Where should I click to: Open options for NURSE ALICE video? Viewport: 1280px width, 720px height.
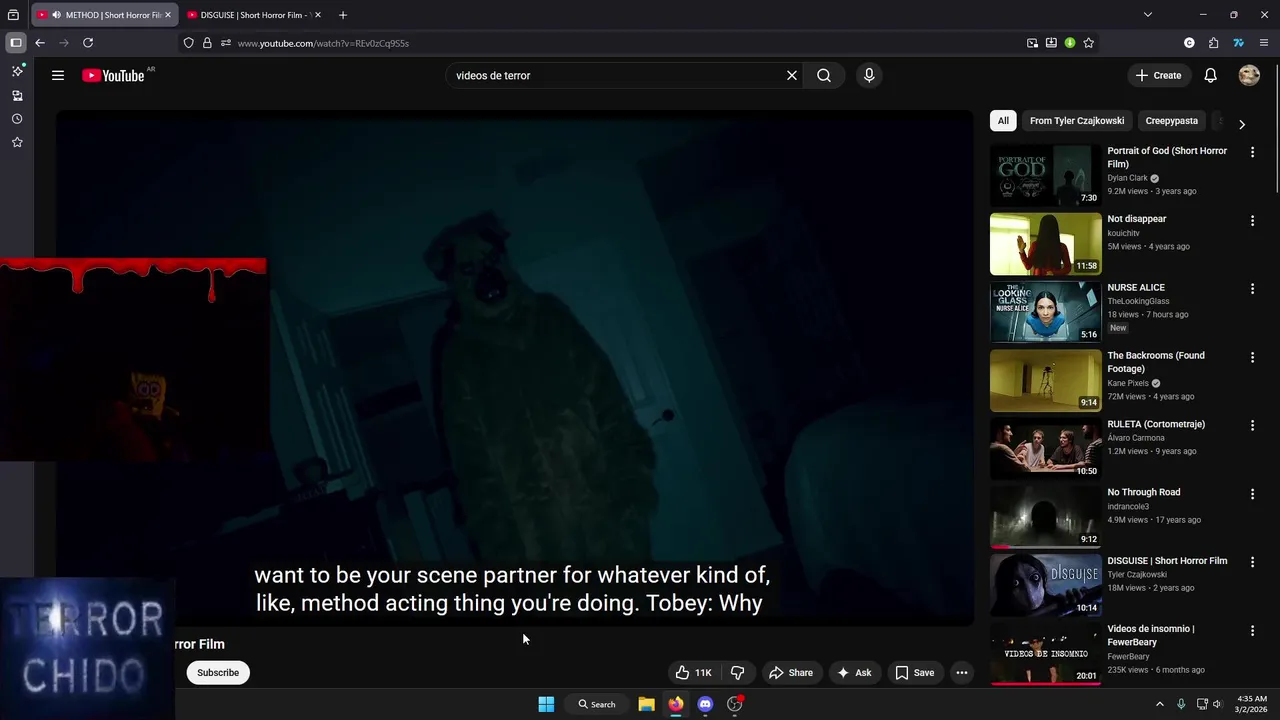pos(1252,289)
